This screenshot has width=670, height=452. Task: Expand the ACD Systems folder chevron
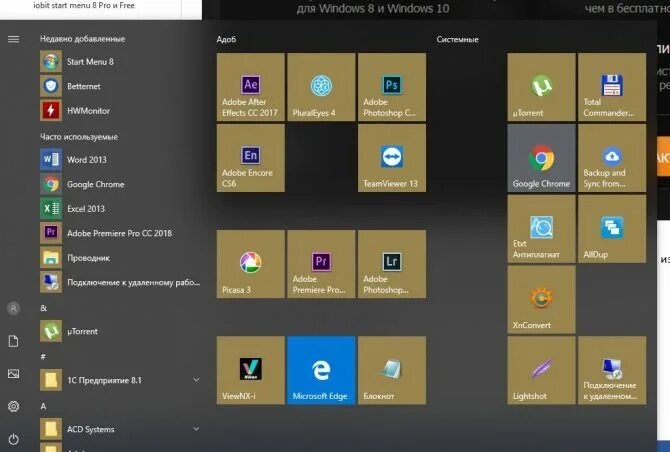tap(196, 429)
